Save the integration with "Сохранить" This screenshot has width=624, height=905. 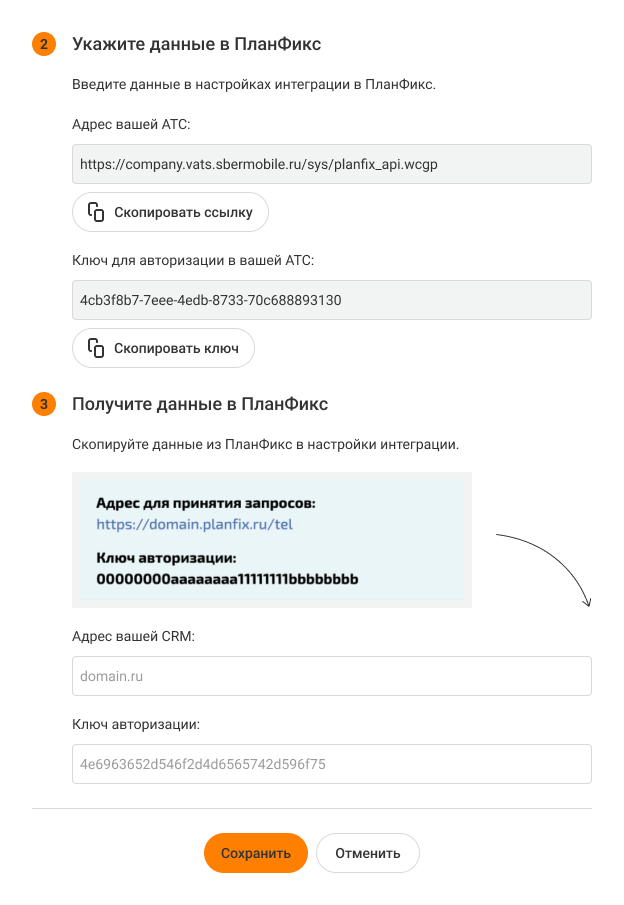[x=256, y=853]
